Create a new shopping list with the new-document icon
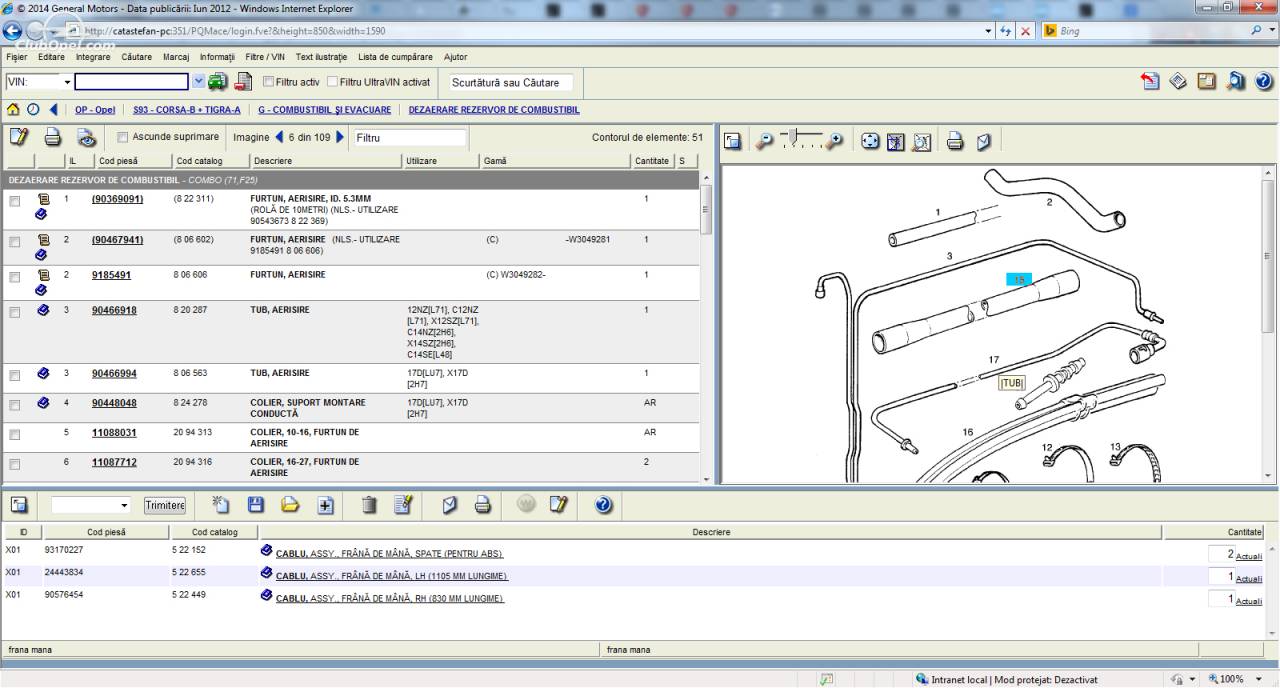 pos(220,505)
